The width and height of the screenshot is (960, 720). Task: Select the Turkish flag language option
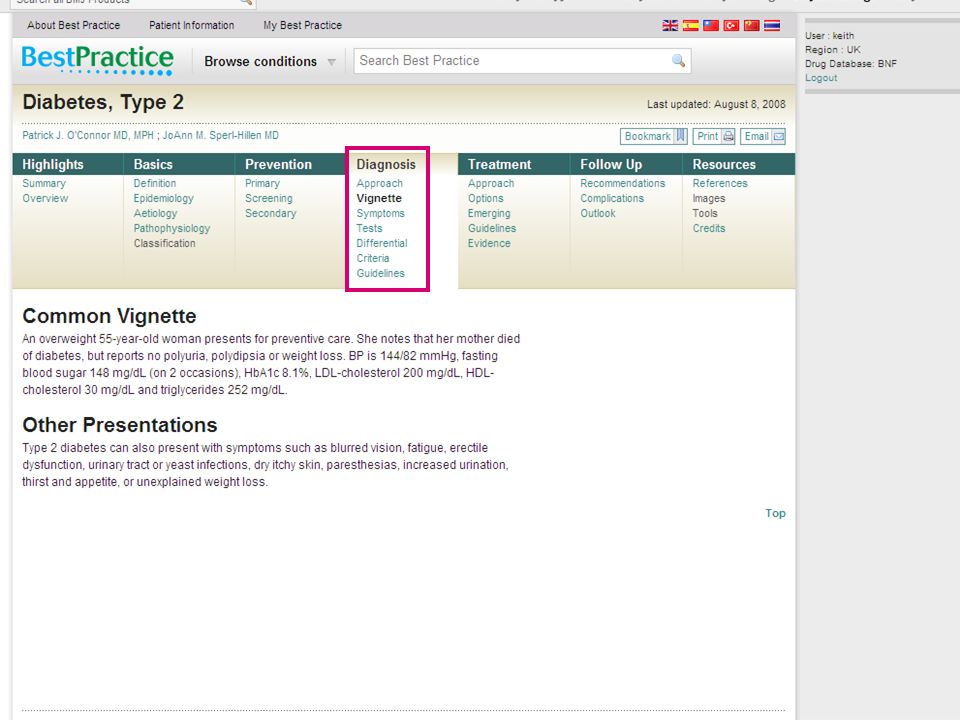point(731,25)
